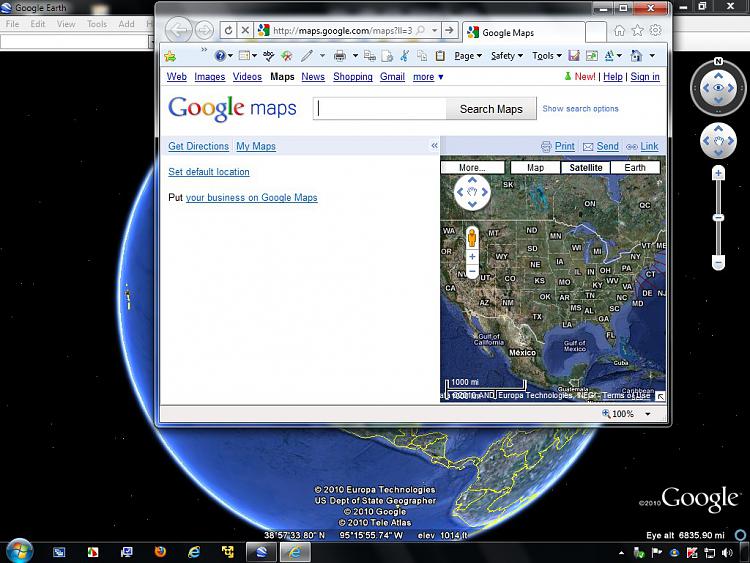Open the Videos link in Google nav

coord(247,77)
